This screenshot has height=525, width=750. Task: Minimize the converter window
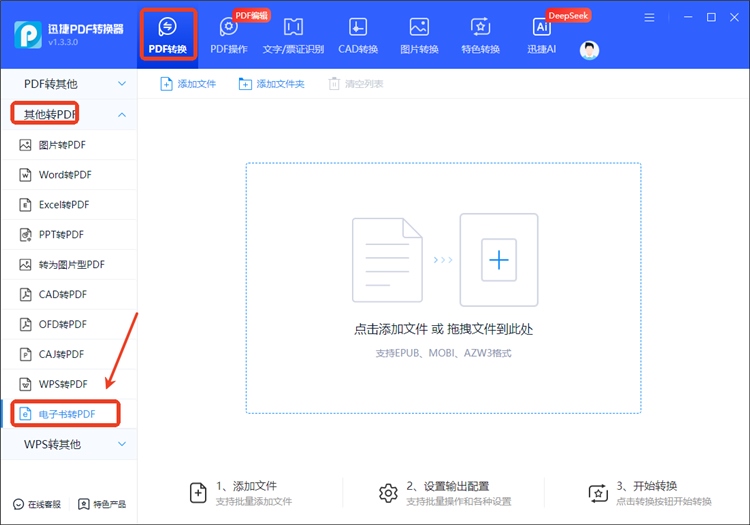pyautogui.click(x=688, y=17)
